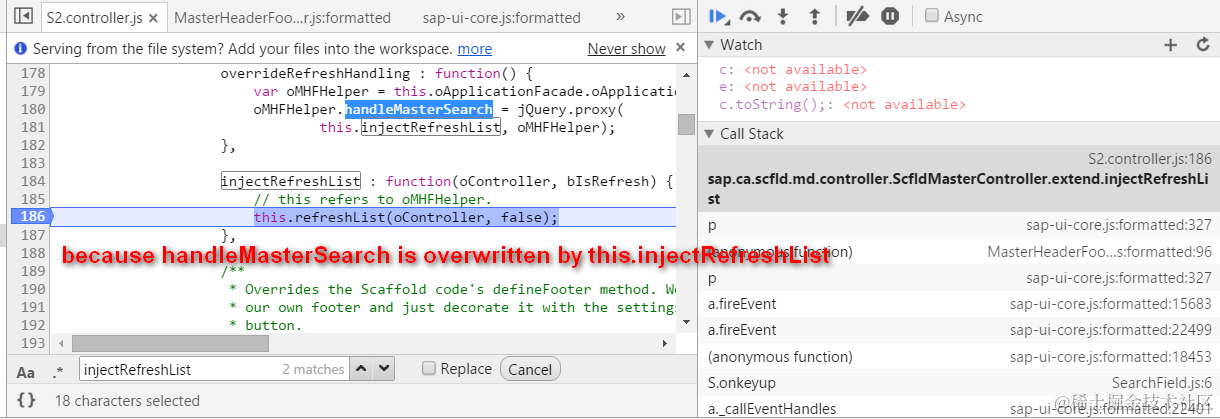Click injectRefreshList in line 181
Viewport: 1220px width, 419px height.
[x=431, y=127]
